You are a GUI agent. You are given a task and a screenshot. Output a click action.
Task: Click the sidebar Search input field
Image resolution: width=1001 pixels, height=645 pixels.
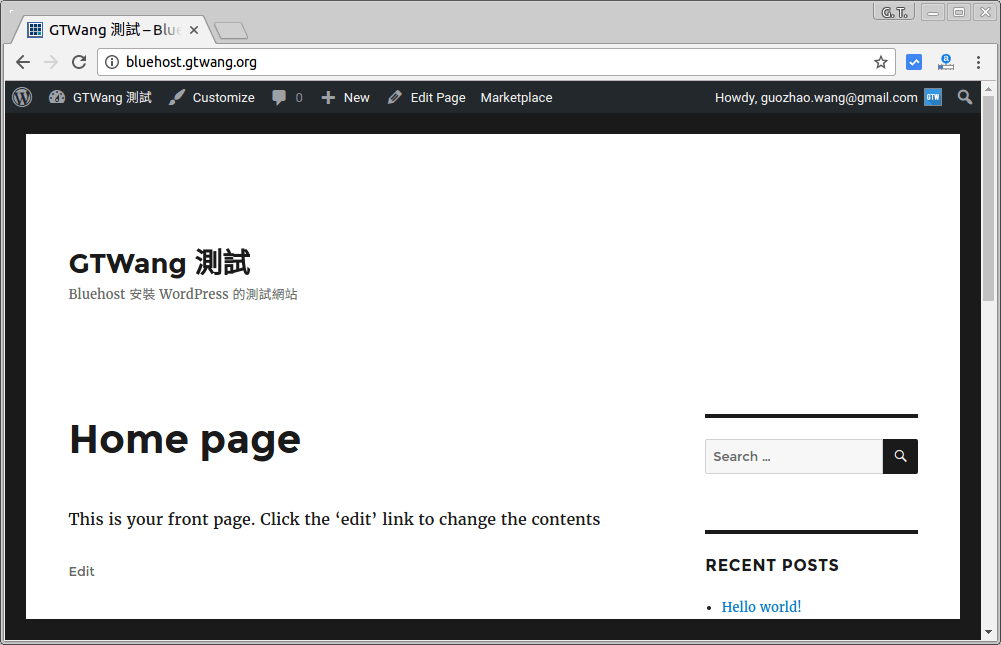click(793, 456)
